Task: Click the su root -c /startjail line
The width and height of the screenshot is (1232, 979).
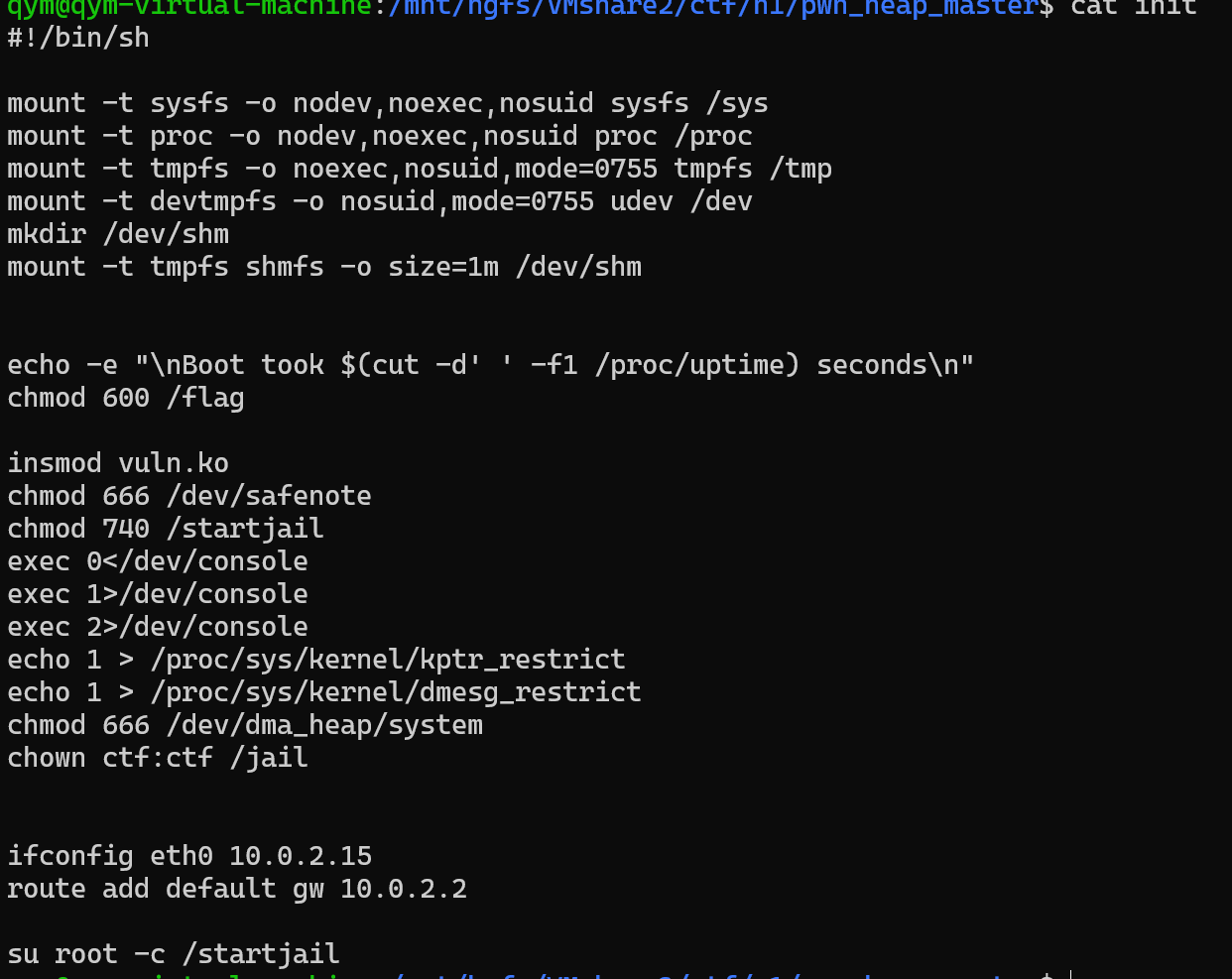Action: coord(174,954)
